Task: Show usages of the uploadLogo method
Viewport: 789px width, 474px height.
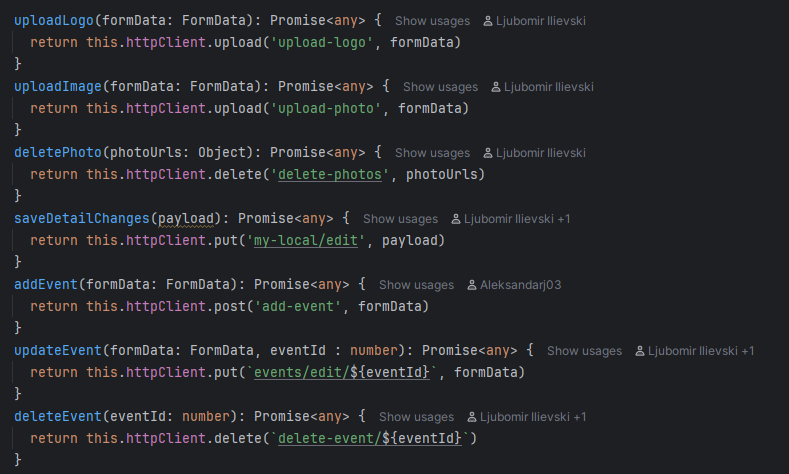Action: point(432,21)
